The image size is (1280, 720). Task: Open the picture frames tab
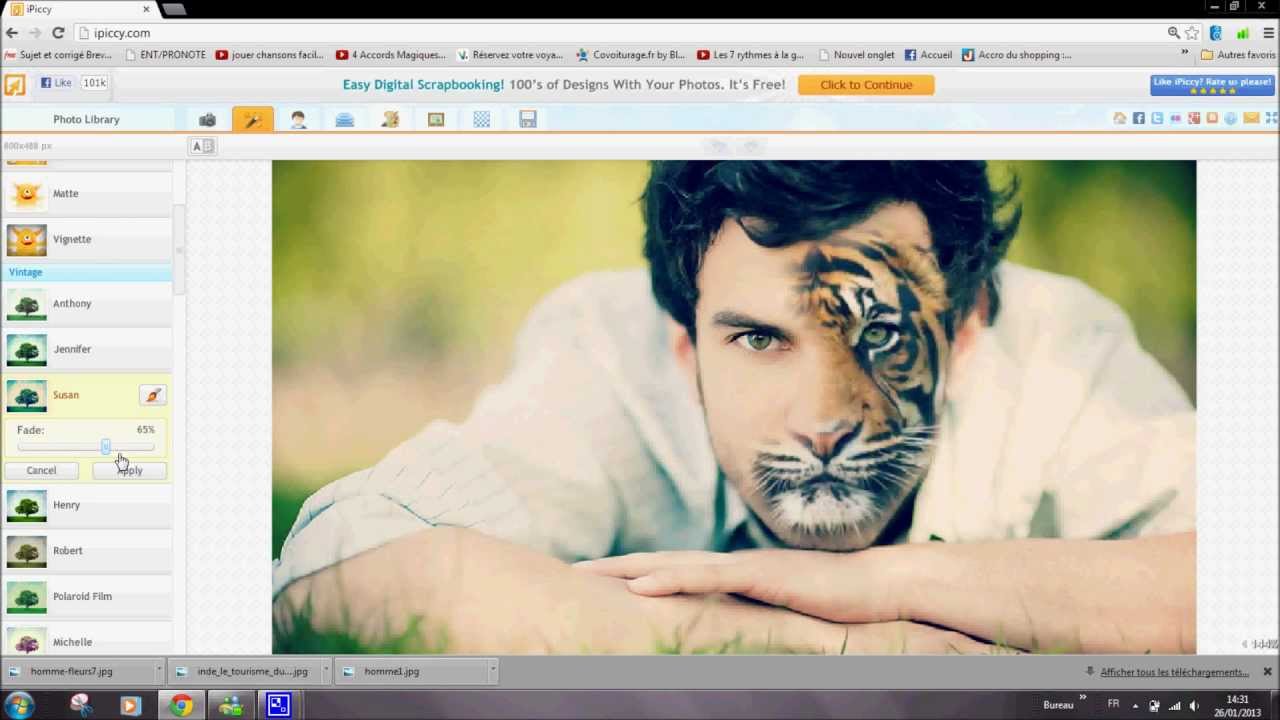[x=436, y=120]
